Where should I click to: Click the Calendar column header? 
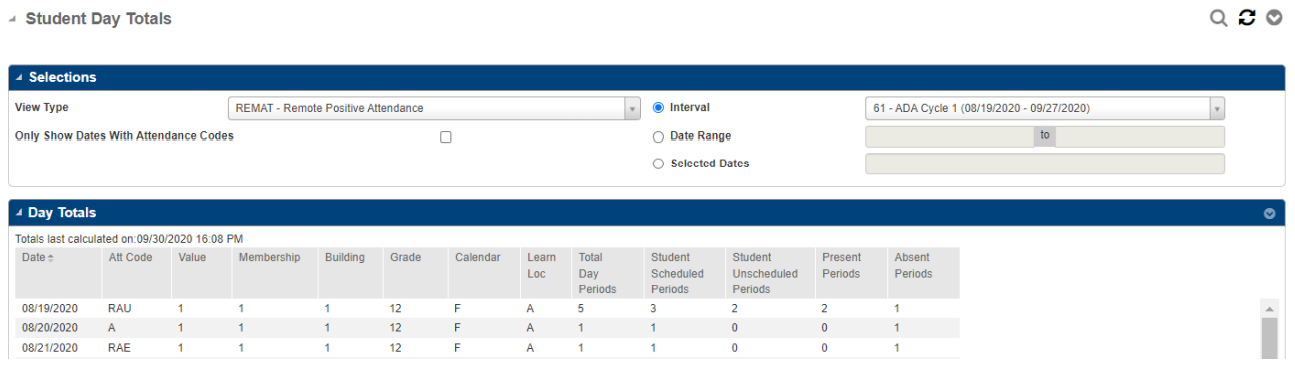[x=483, y=273]
